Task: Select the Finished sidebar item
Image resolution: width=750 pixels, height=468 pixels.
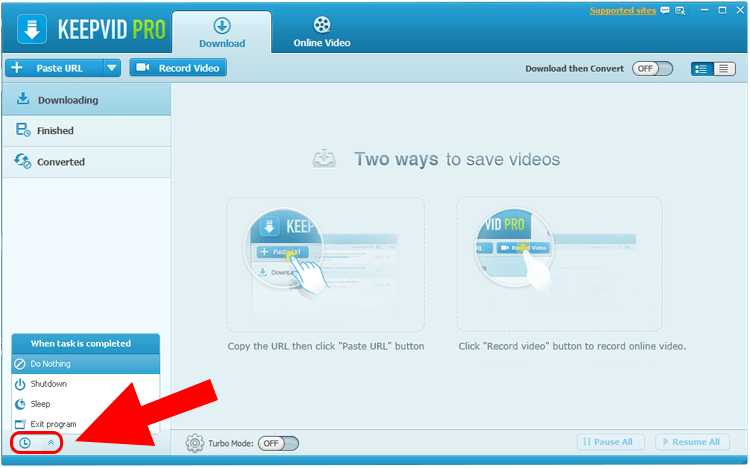Action: 87,131
